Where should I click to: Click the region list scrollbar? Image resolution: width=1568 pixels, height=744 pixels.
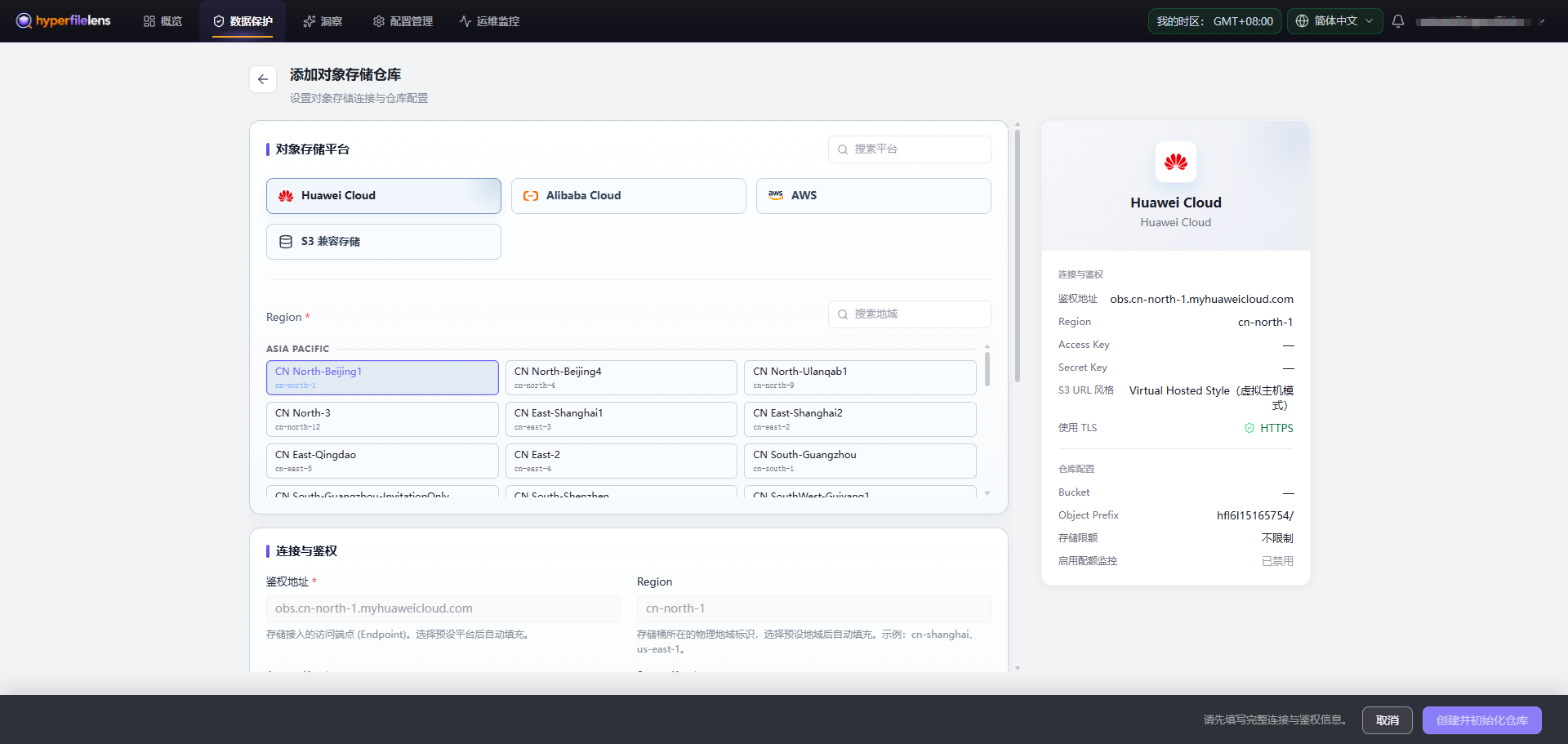(987, 369)
